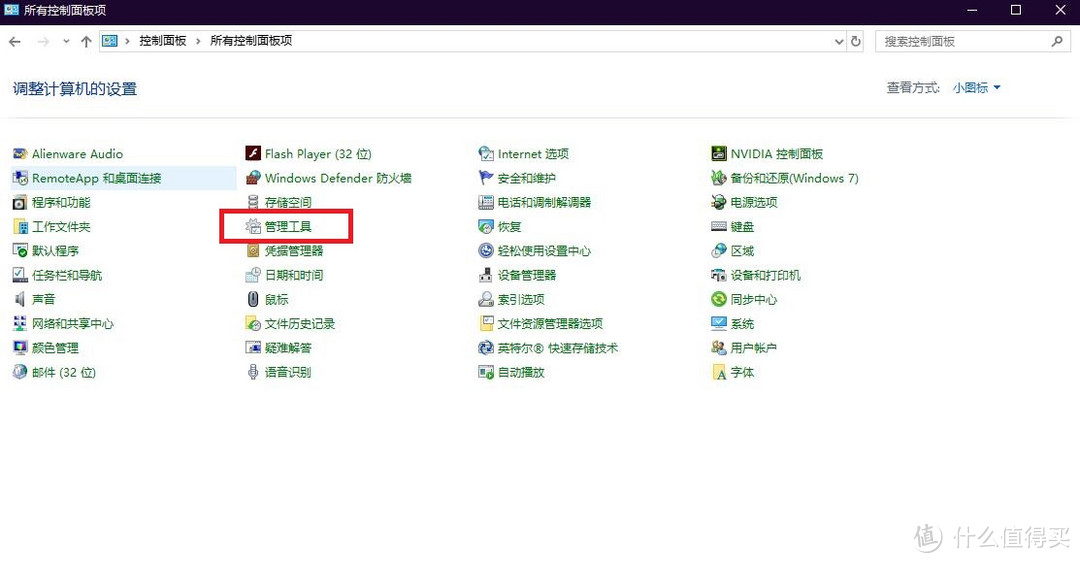Click the 程序和功能 link

click(x=61, y=202)
